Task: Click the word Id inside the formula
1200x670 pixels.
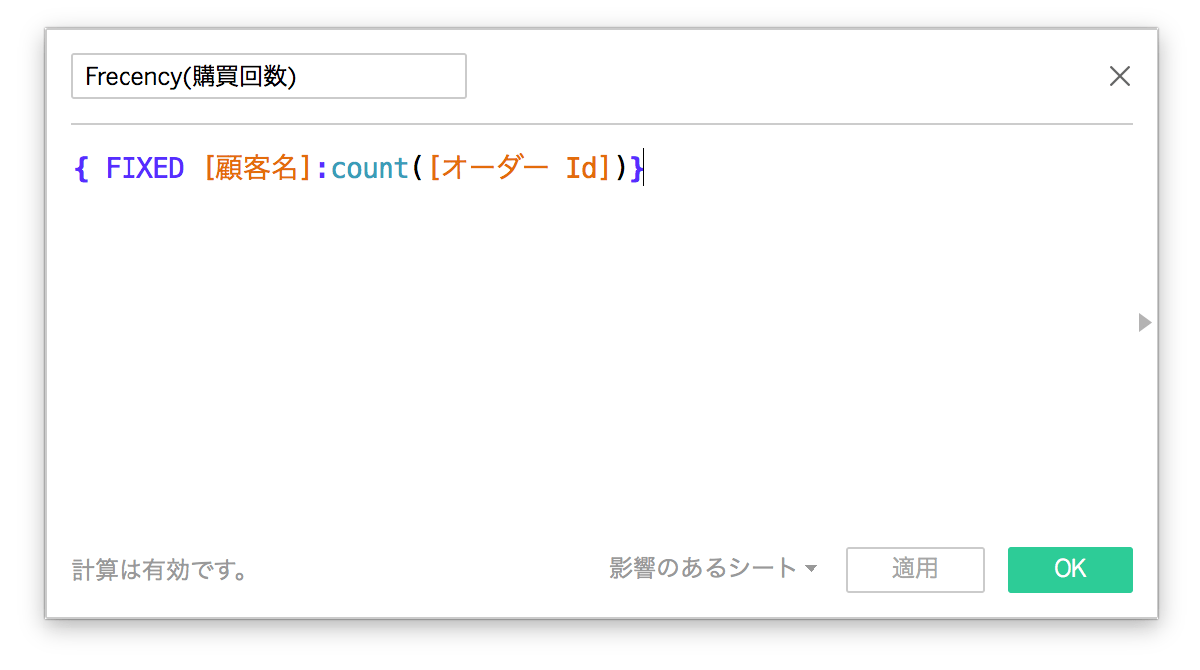Action: (580, 169)
